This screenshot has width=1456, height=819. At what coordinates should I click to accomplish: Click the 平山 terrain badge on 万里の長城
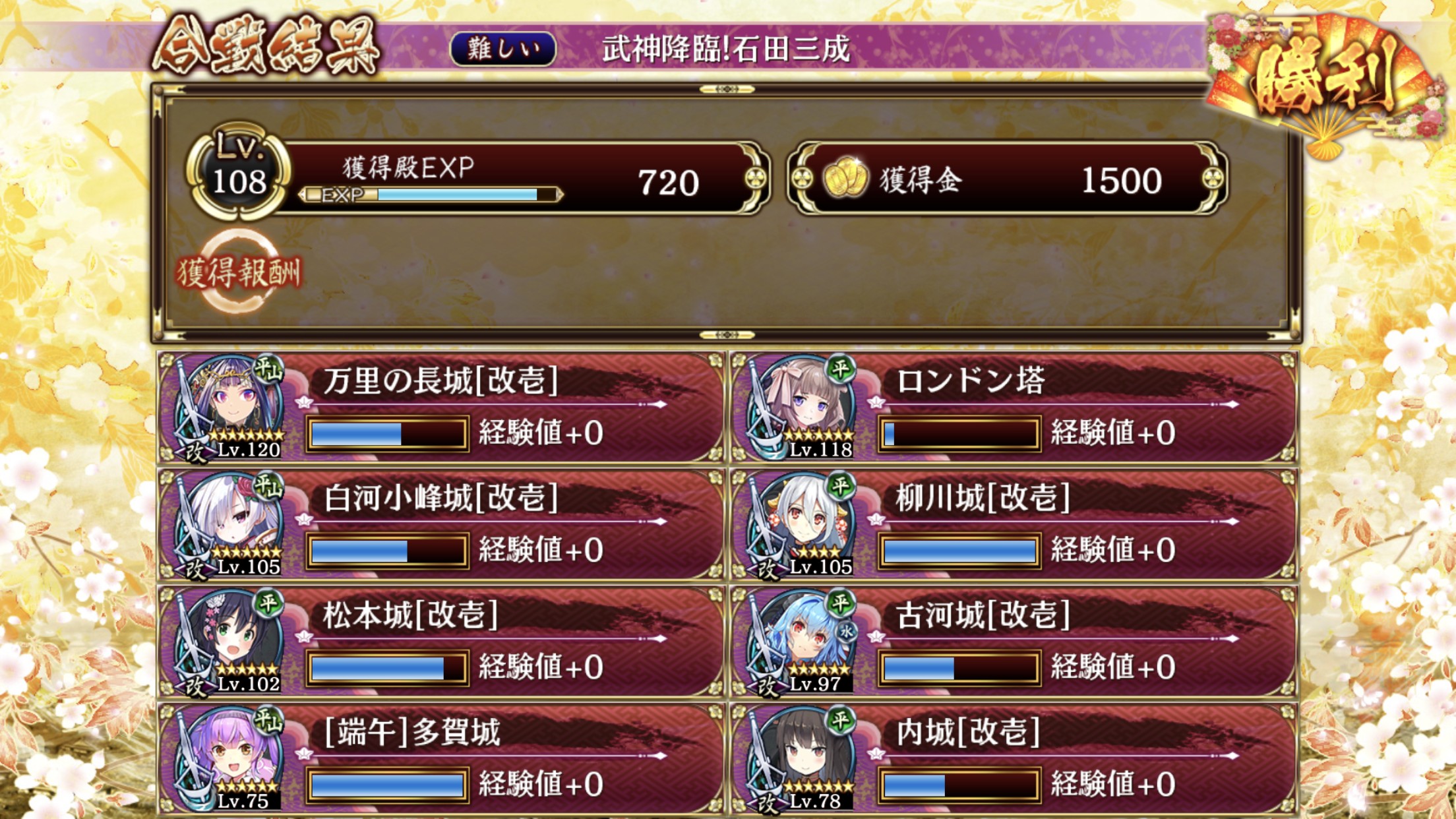tap(269, 371)
